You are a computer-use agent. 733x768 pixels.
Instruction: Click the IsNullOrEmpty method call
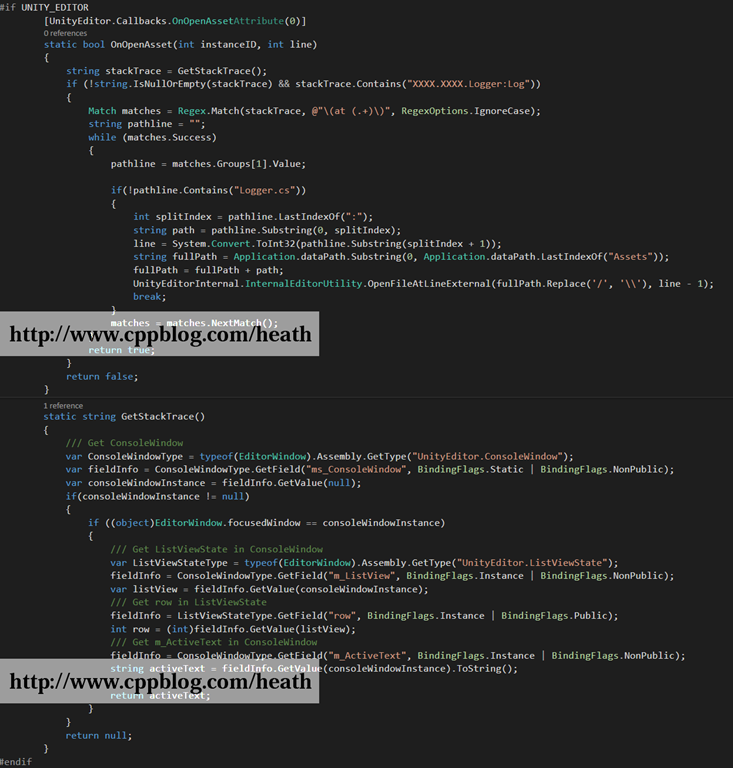click(x=170, y=84)
